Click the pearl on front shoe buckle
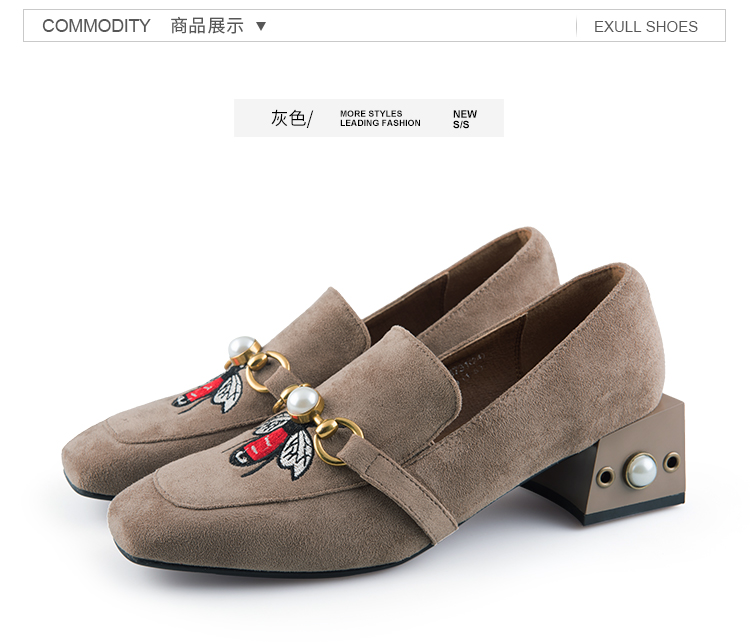 pos(302,401)
